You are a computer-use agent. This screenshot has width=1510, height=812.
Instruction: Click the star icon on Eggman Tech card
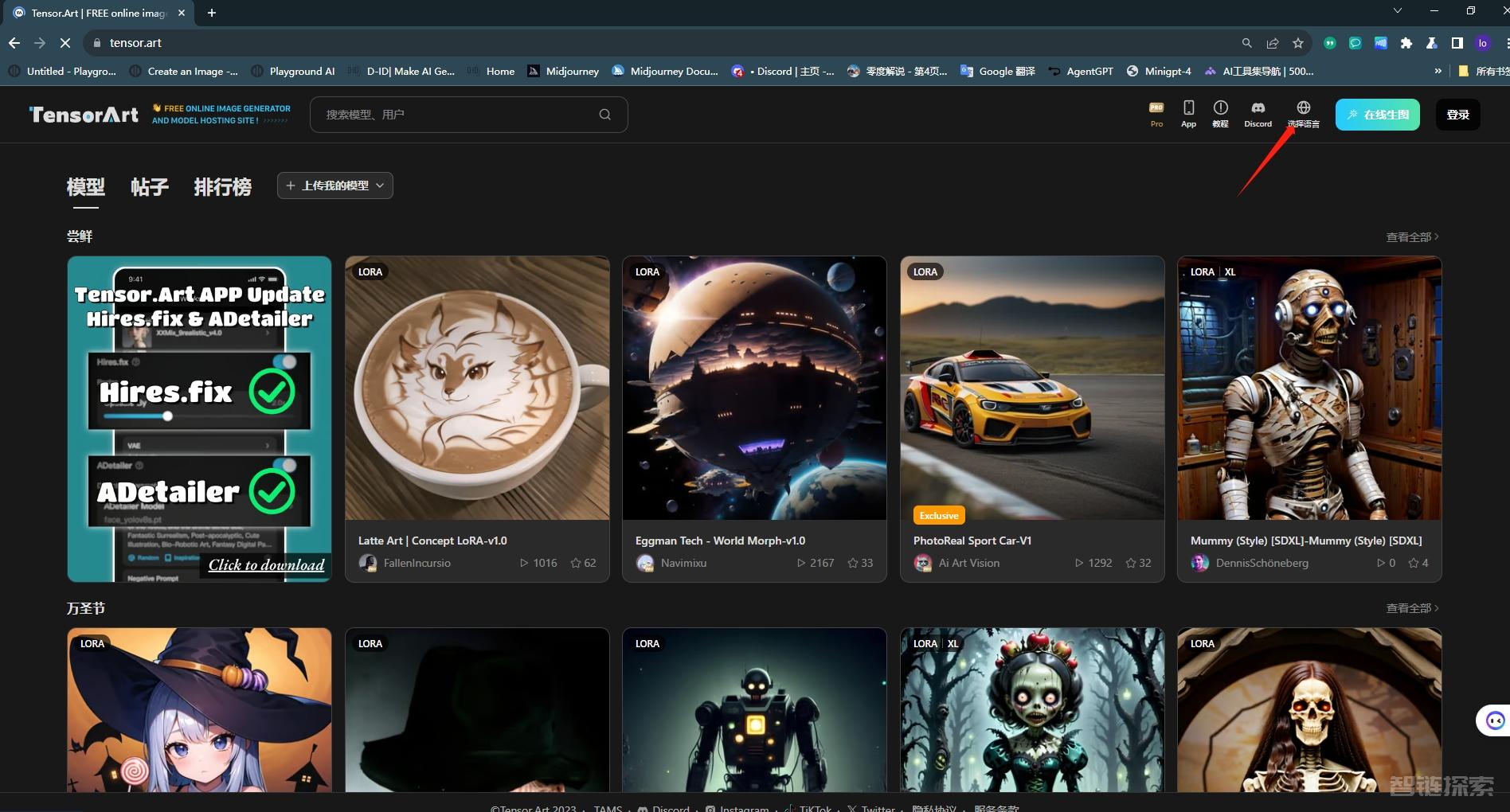853,563
